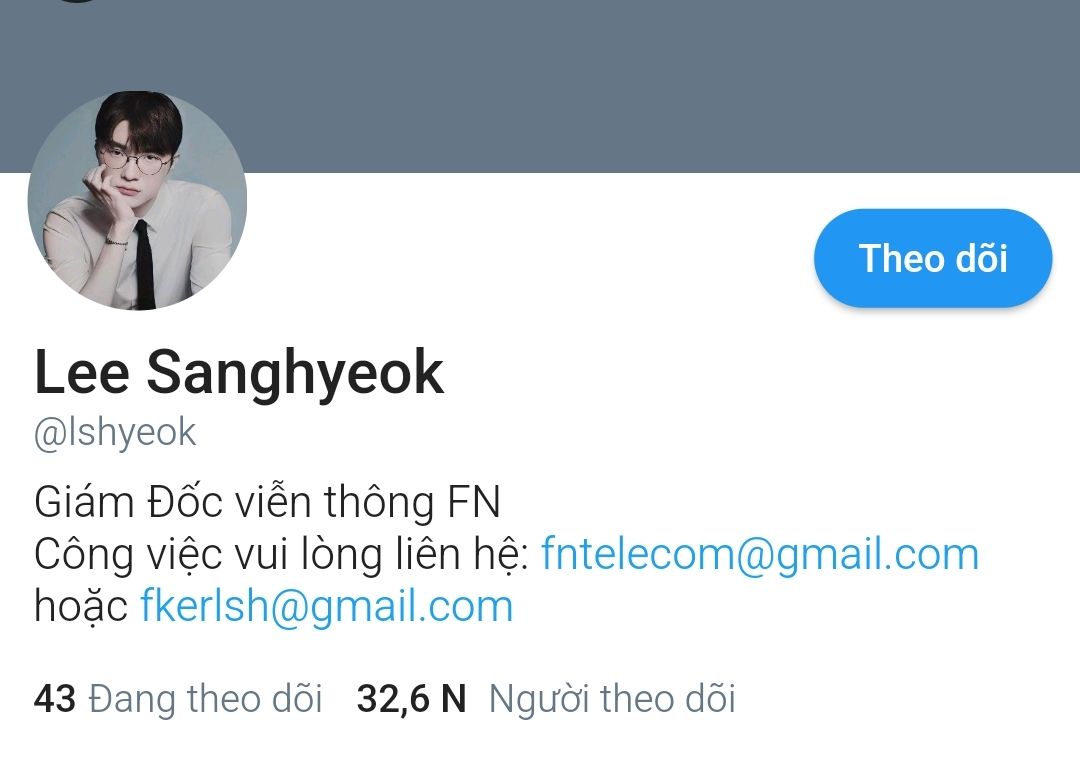This screenshot has width=1080, height=775.
Task: Tap the partially visible icon at banner top edge
Action: (77, 1)
